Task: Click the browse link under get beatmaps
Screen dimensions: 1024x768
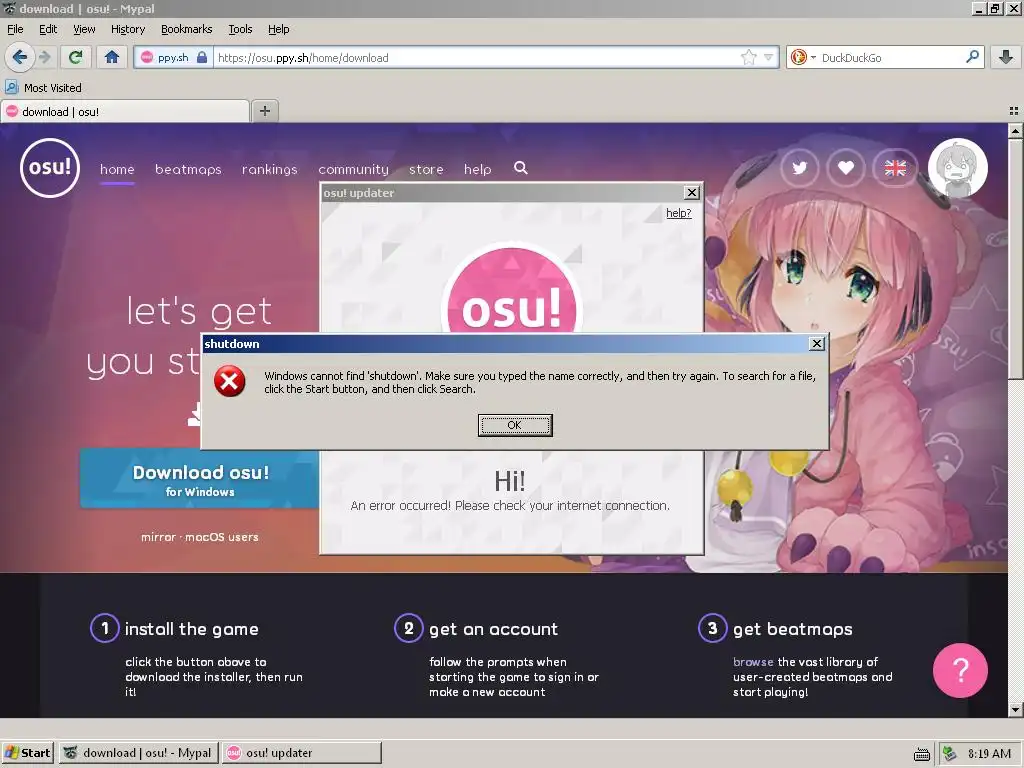Action: click(753, 662)
